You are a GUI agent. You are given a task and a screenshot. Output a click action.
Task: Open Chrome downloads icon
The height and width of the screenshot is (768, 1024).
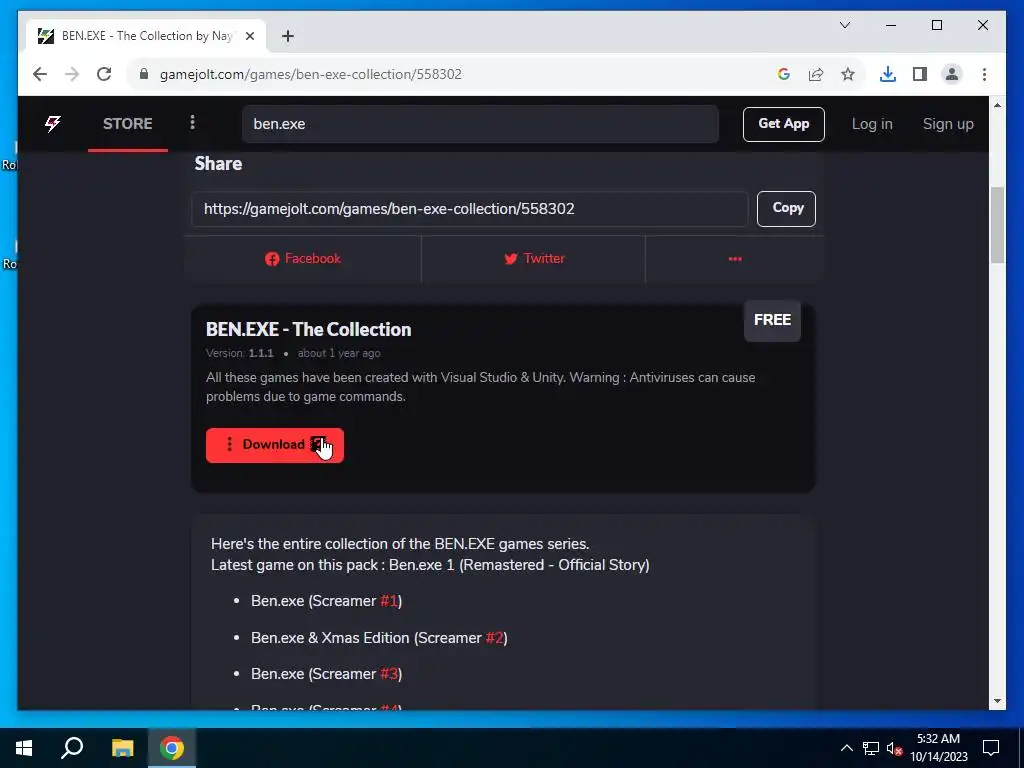[x=888, y=74]
